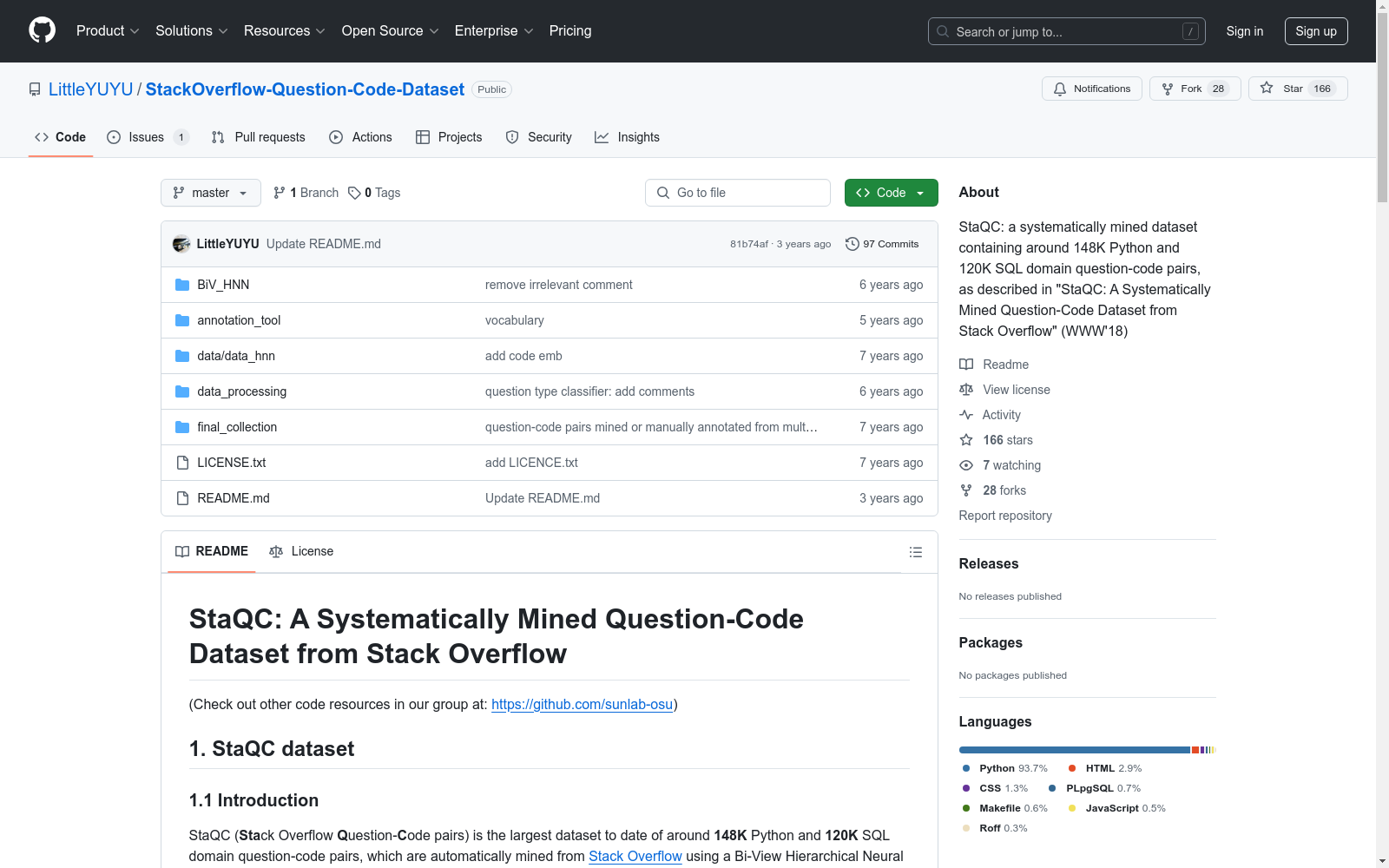Switch to the Actions tab
The image size is (1389, 868).
361,137
